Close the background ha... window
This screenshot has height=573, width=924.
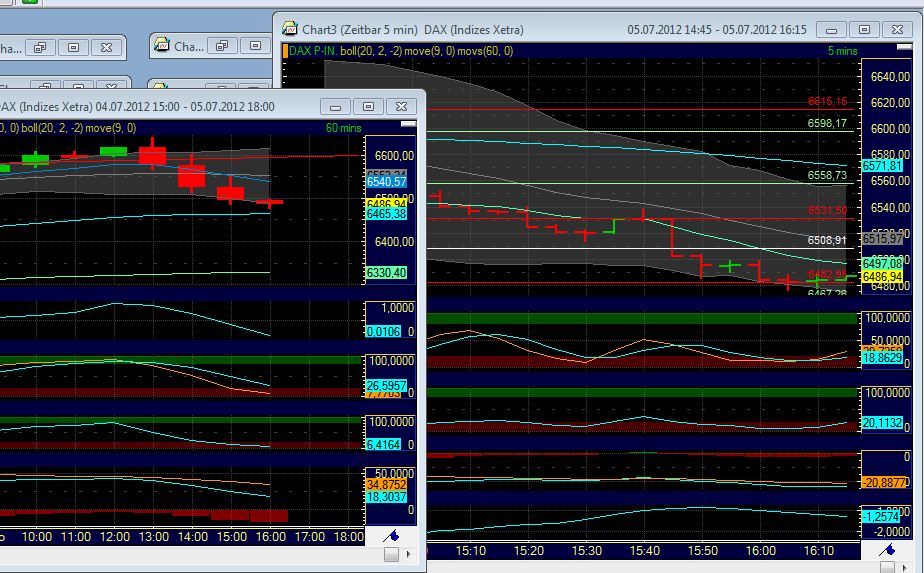click(107, 48)
